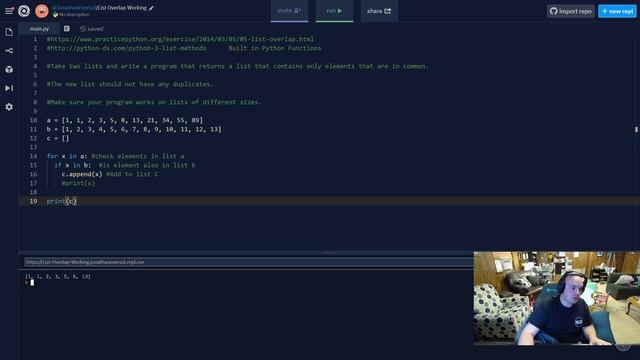The image size is (640, 360).
Task: Click the invite button
Action: pyautogui.click(x=289, y=11)
